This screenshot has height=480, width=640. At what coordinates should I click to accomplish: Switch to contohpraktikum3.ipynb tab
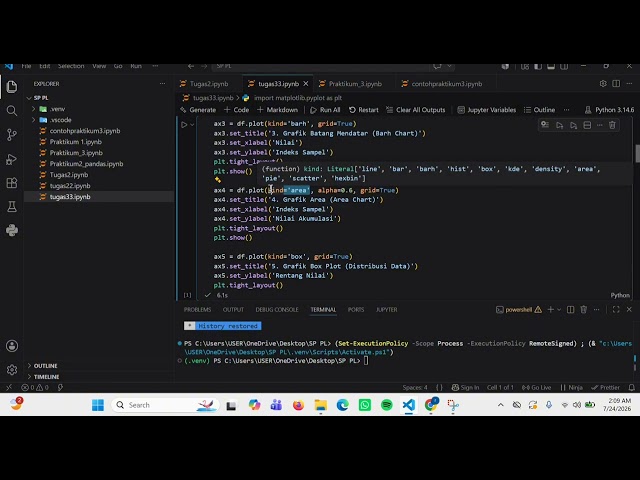tap(446, 84)
